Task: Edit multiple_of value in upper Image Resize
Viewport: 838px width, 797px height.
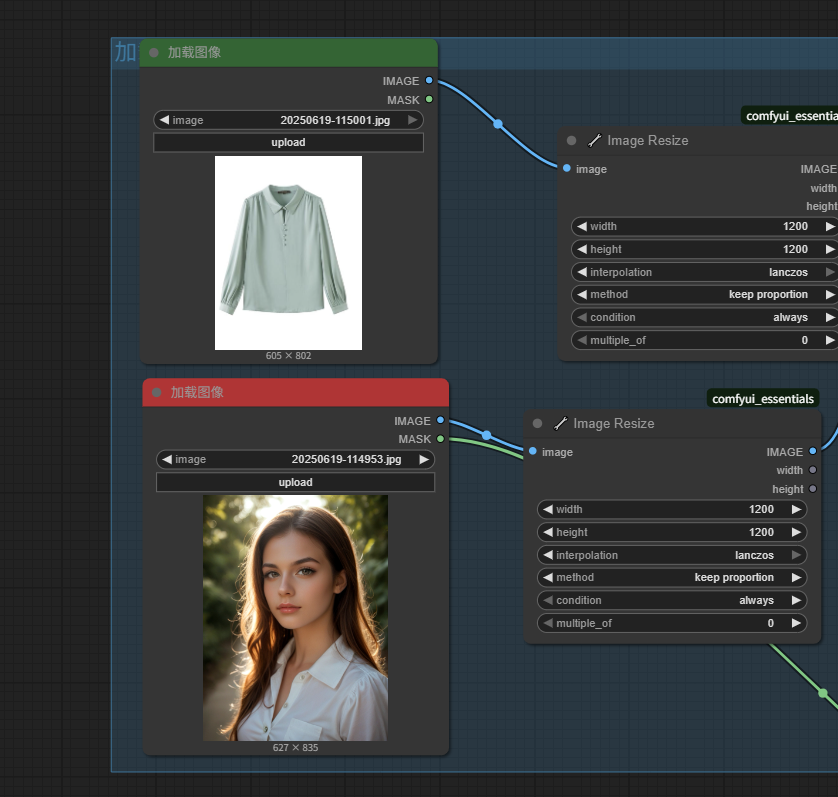Action: [x=704, y=341]
